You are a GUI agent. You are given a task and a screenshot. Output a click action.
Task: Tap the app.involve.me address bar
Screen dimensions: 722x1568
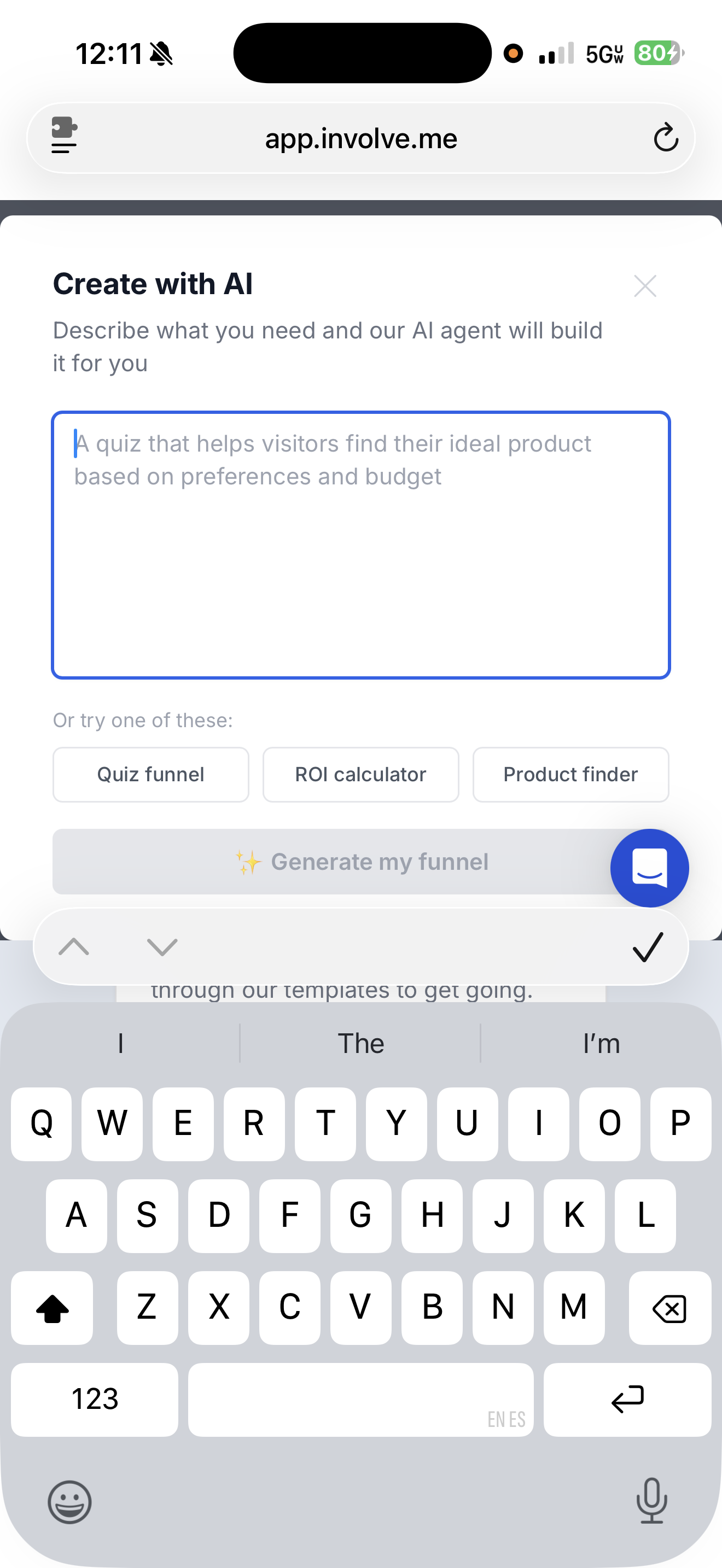[361, 138]
